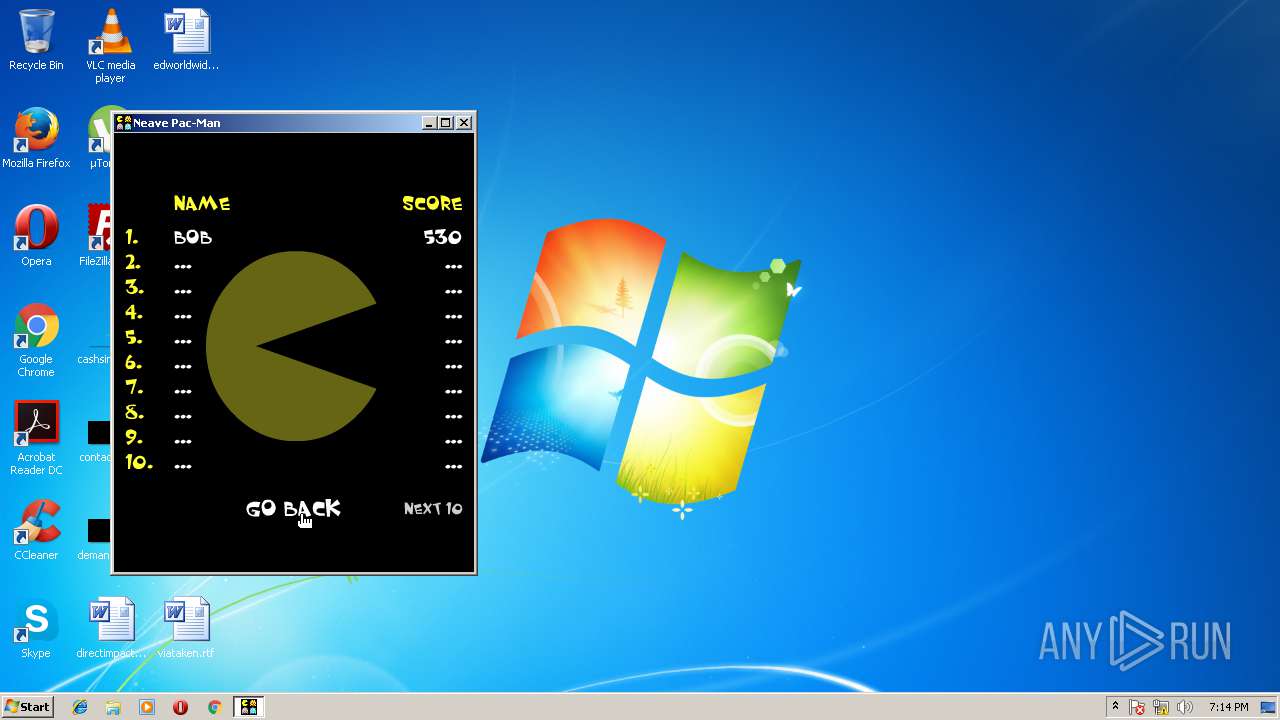Viewport: 1280px width, 720px height.
Task: Maximize the Neave Pac-Man window
Action: (x=445, y=123)
